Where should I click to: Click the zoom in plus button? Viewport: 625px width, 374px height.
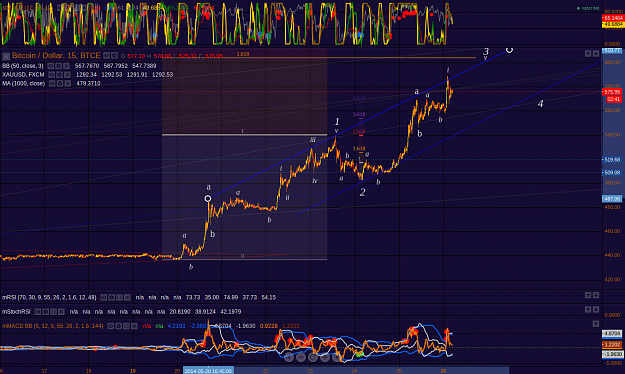(325, 358)
